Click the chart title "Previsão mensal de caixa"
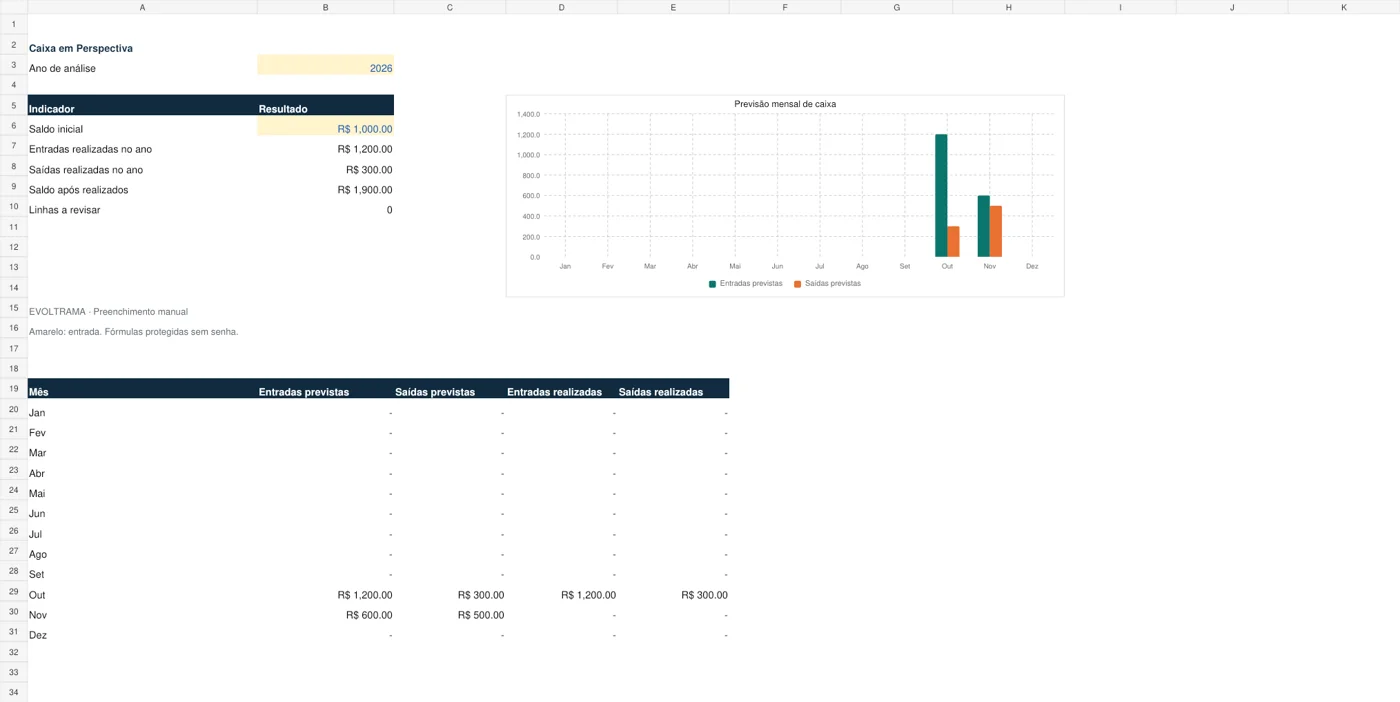1400x702 pixels. point(785,104)
